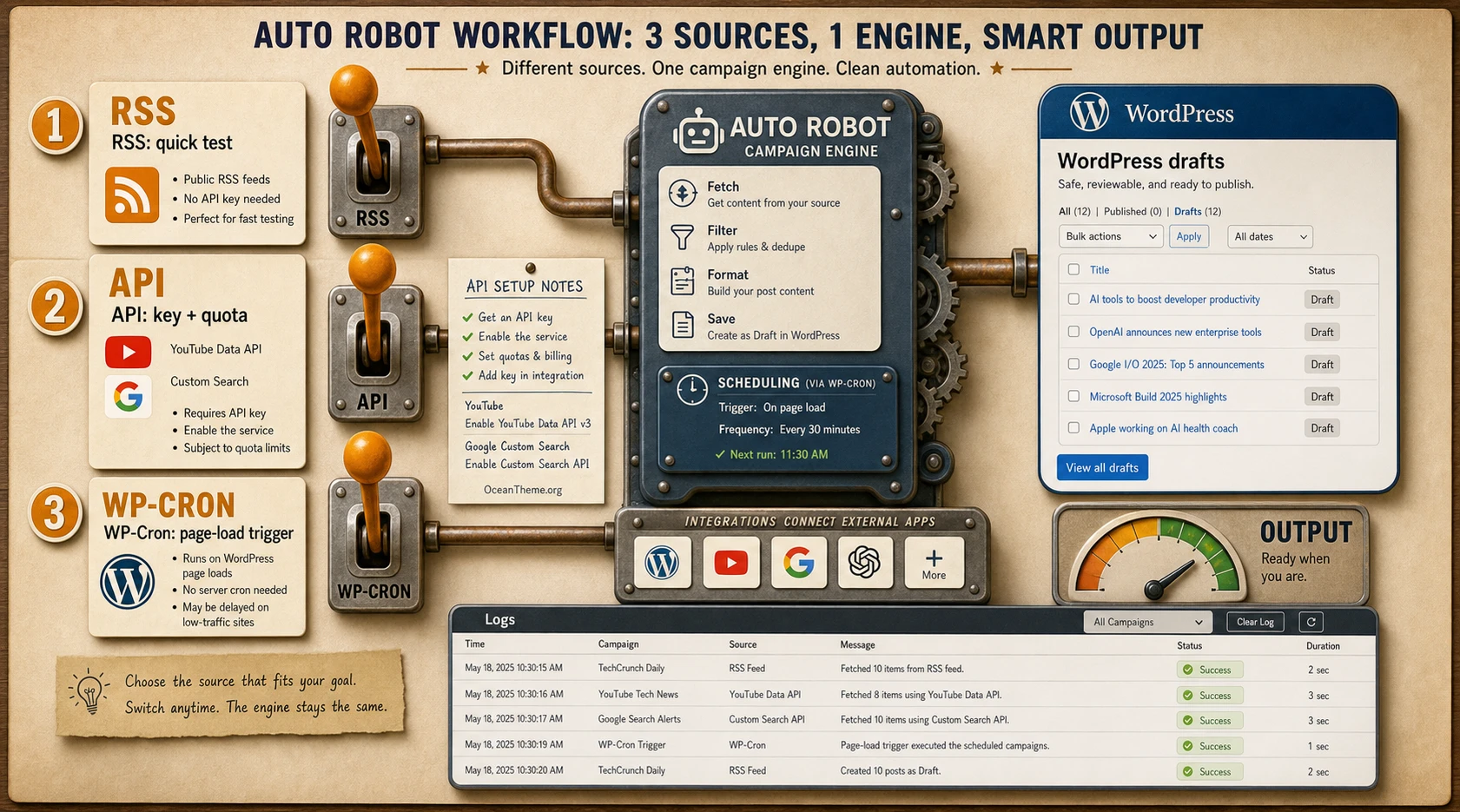Open the Bulk actions dropdown

coord(1110,236)
